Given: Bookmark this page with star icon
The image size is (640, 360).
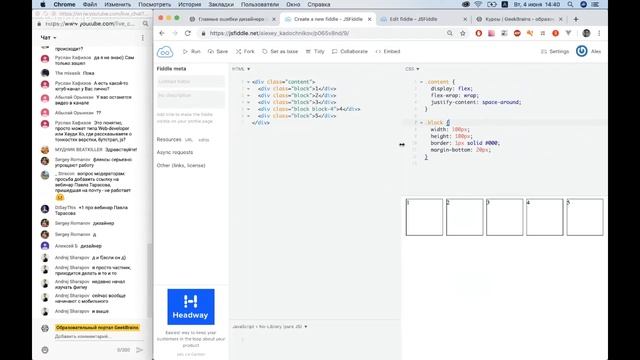Looking at the screenshot, I should [462, 33].
